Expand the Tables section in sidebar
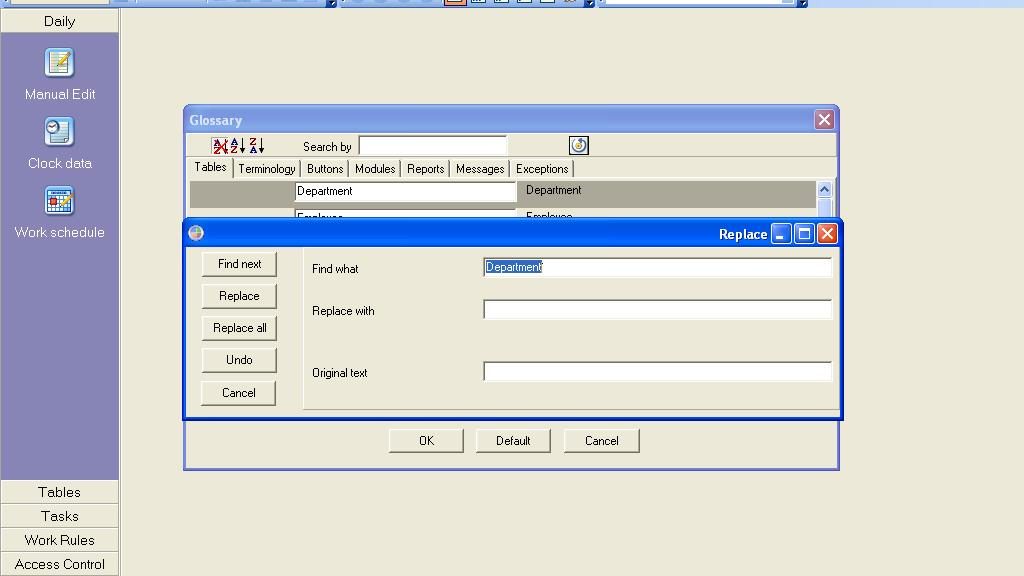The height and width of the screenshot is (576, 1024). (x=59, y=492)
